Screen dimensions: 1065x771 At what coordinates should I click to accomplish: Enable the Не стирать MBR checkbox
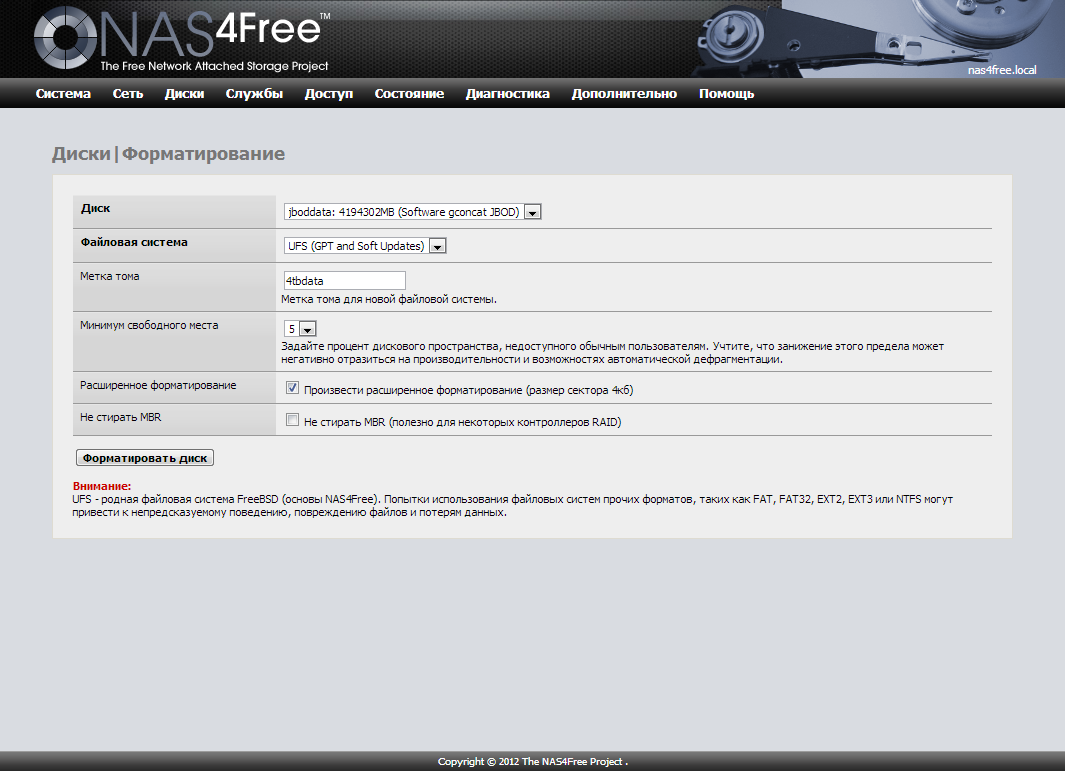[292, 420]
